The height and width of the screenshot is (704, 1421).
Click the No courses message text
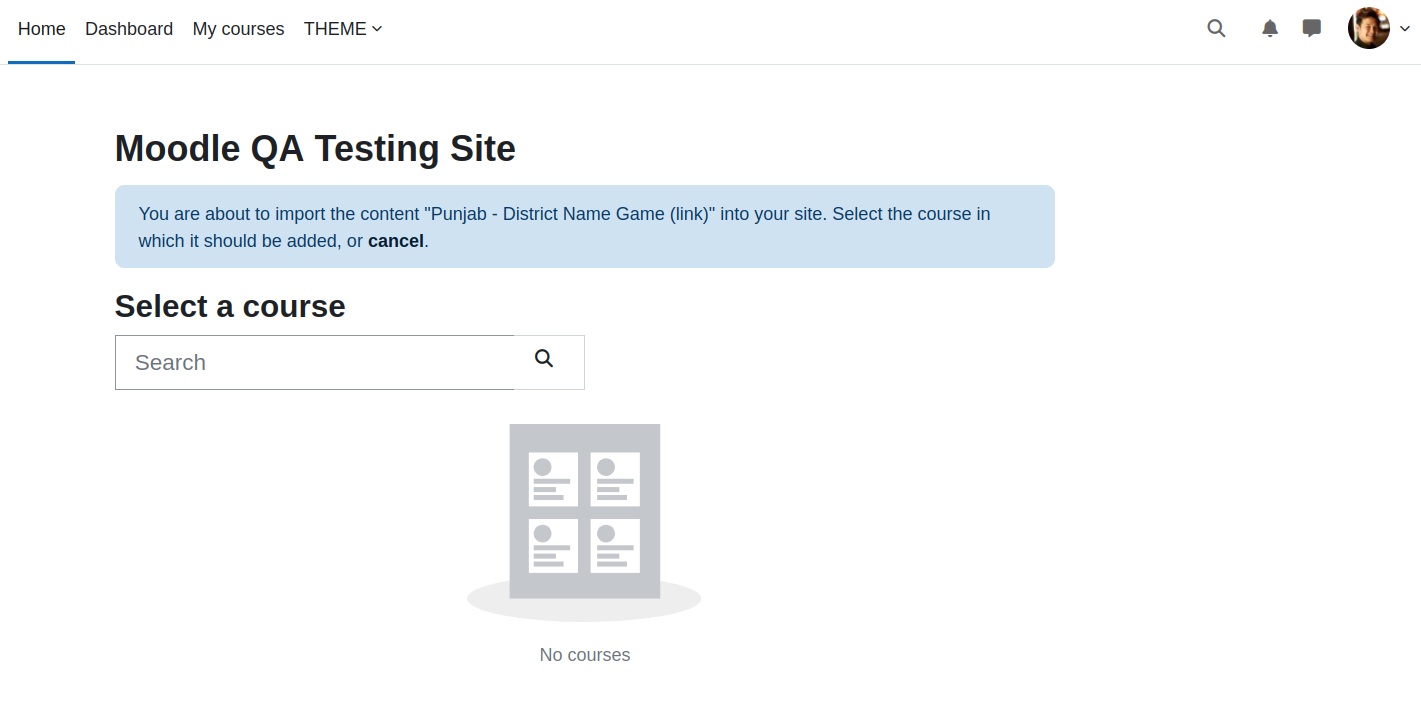pos(585,655)
